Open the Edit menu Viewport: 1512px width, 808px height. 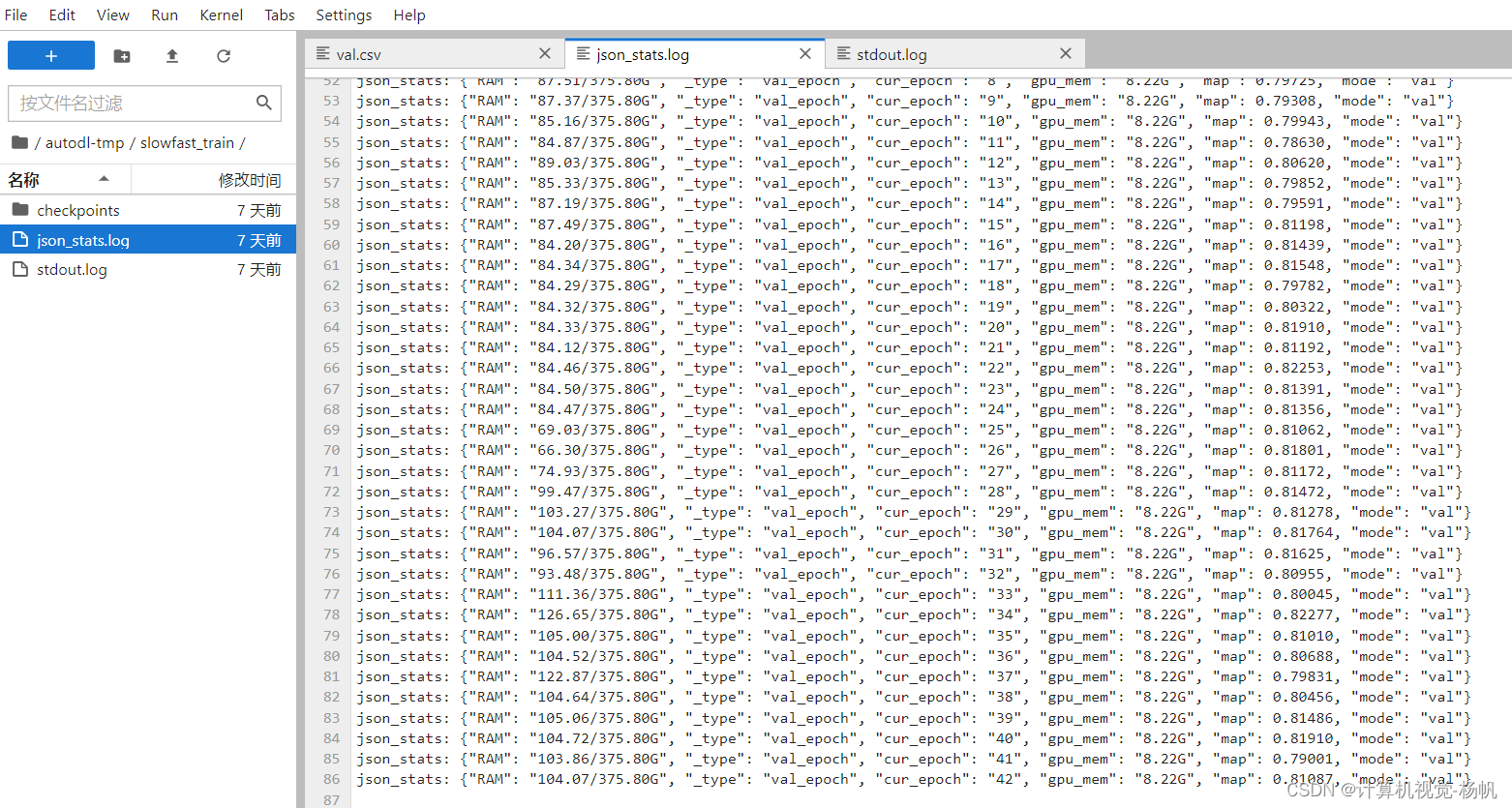pyautogui.click(x=62, y=15)
